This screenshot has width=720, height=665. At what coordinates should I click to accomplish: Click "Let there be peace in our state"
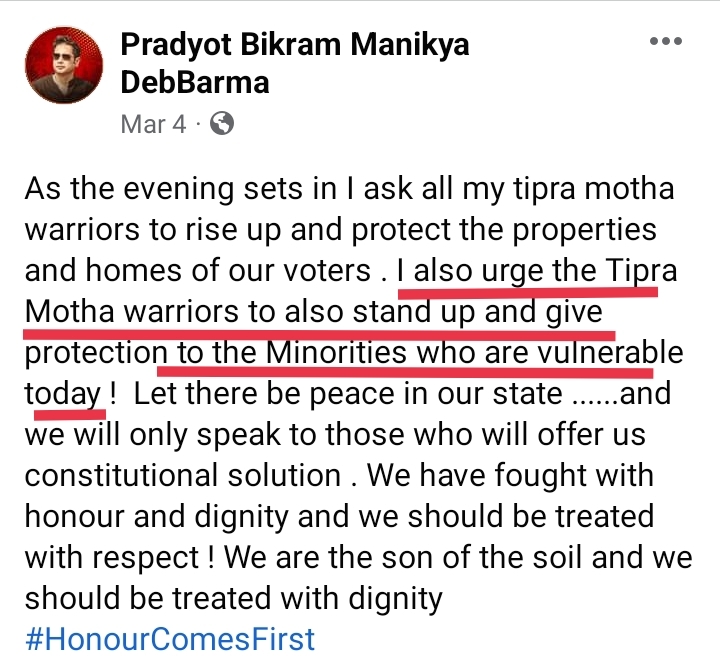[x=348, y=394]
